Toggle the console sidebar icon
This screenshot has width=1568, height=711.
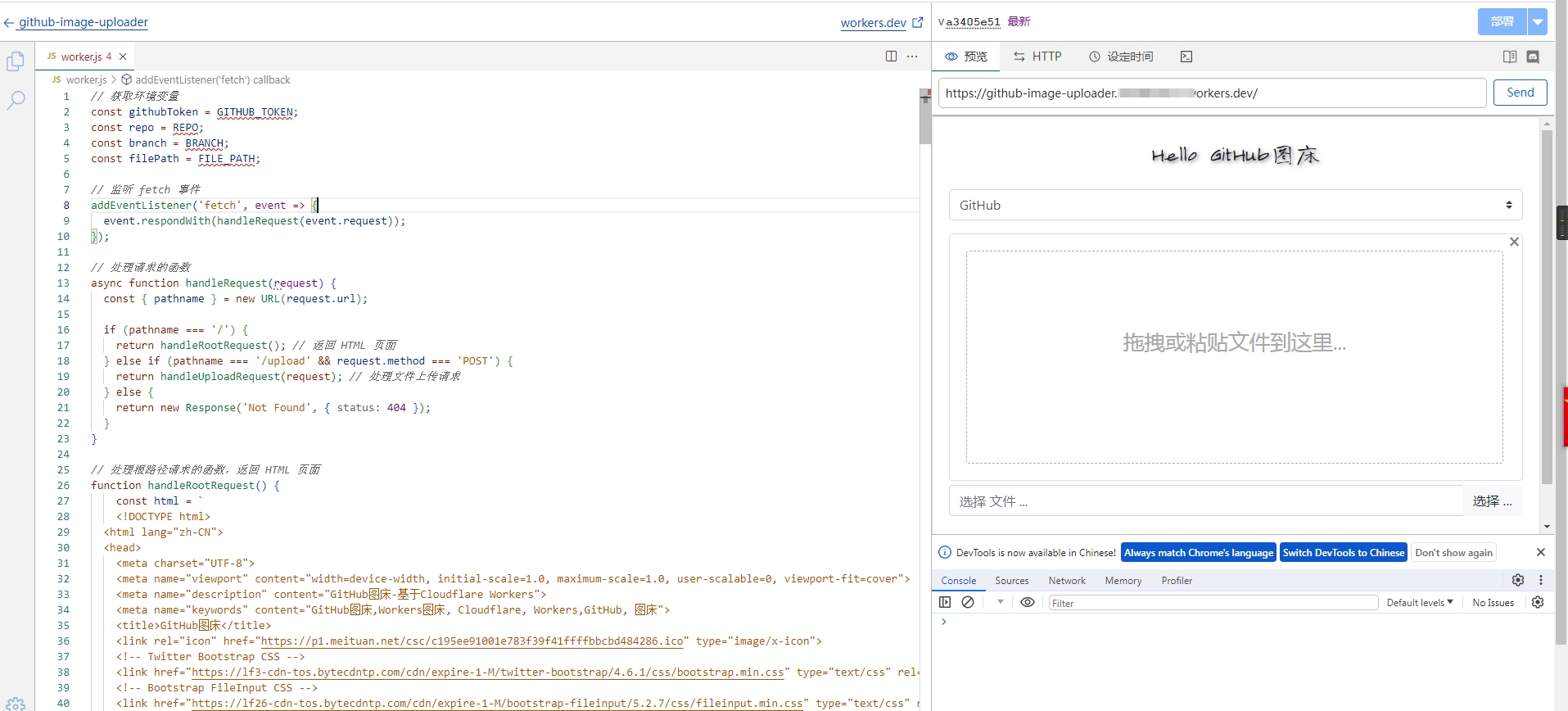(945, 602)
